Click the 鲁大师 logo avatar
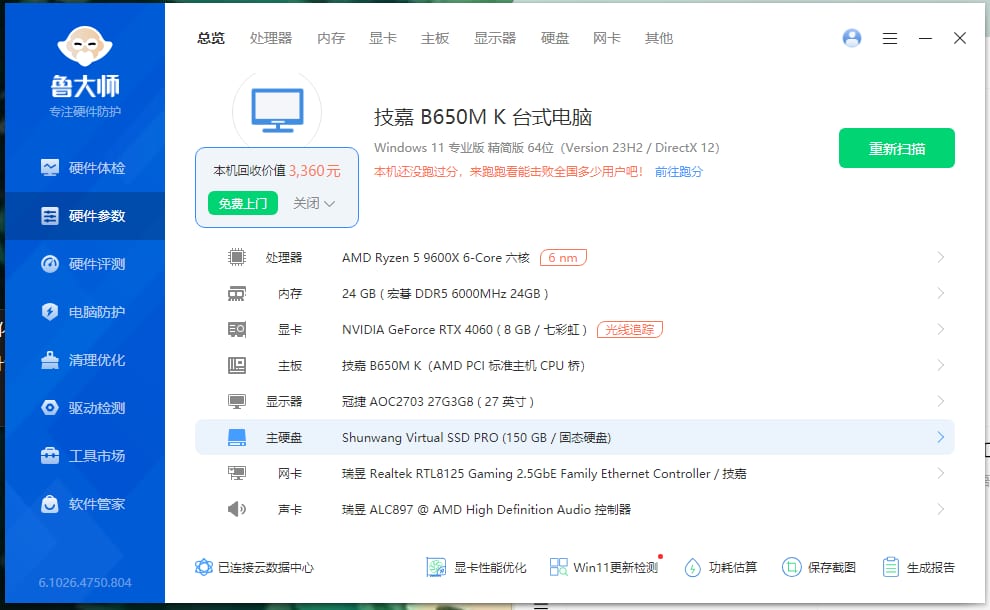Screen dimensions: 990x610 click(x=85, y=46)
